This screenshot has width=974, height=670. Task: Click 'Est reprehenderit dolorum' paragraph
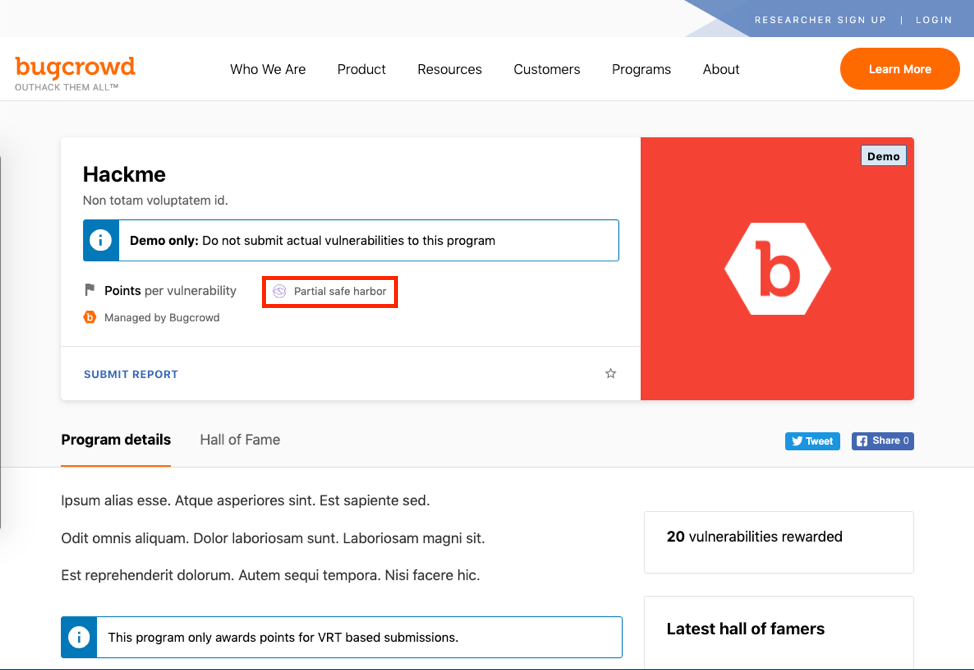270,575
